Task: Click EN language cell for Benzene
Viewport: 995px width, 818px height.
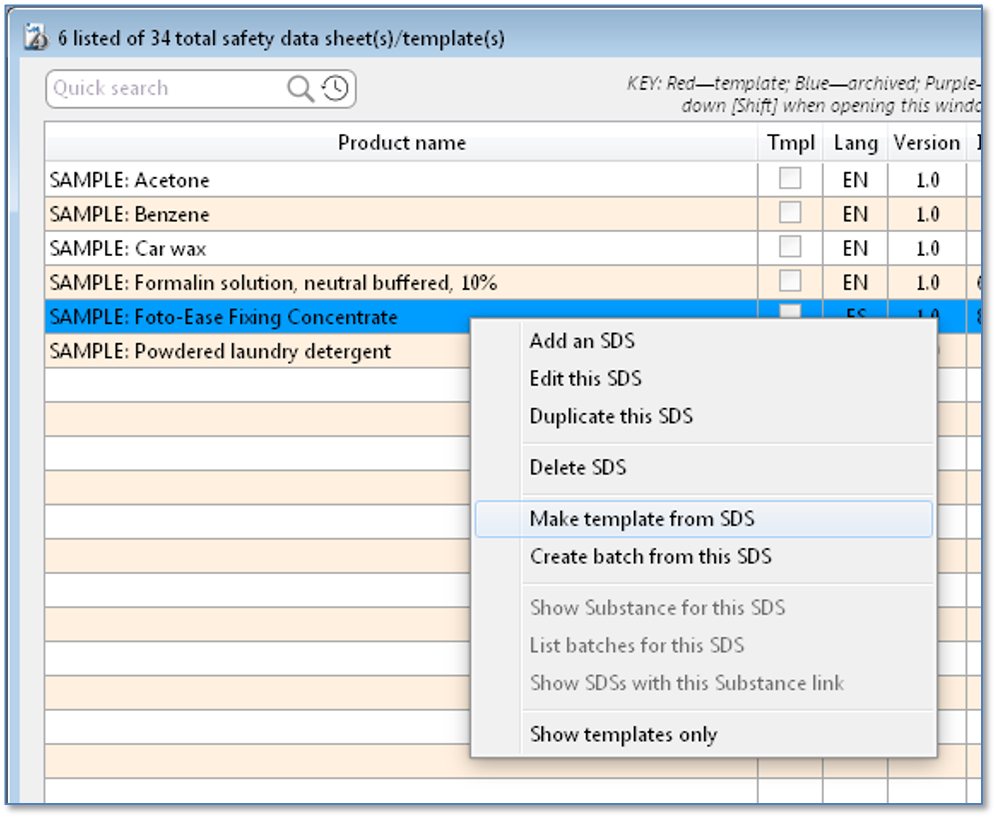Action: [855, 214]
